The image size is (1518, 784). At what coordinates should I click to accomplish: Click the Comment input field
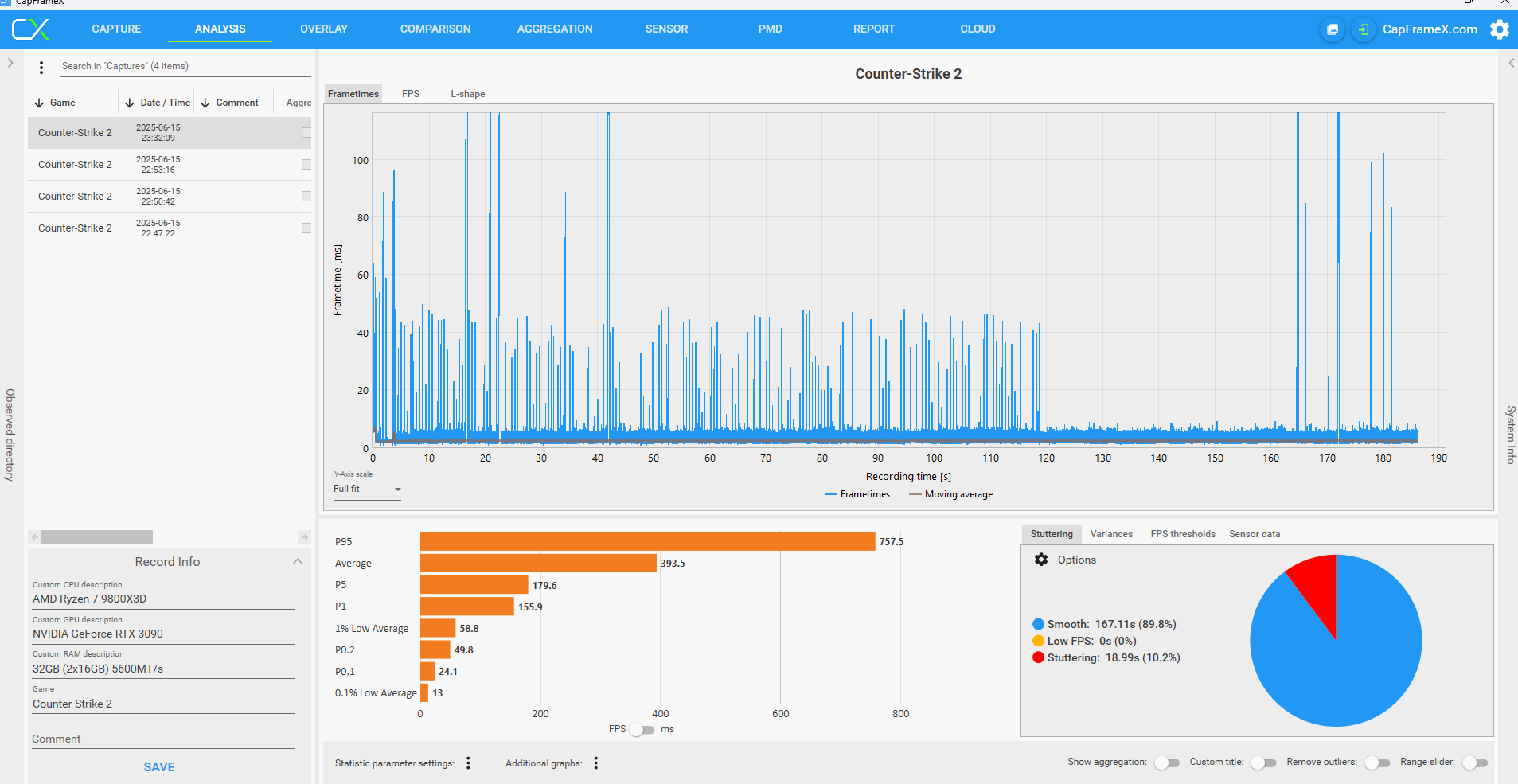(x=163, y=739)
